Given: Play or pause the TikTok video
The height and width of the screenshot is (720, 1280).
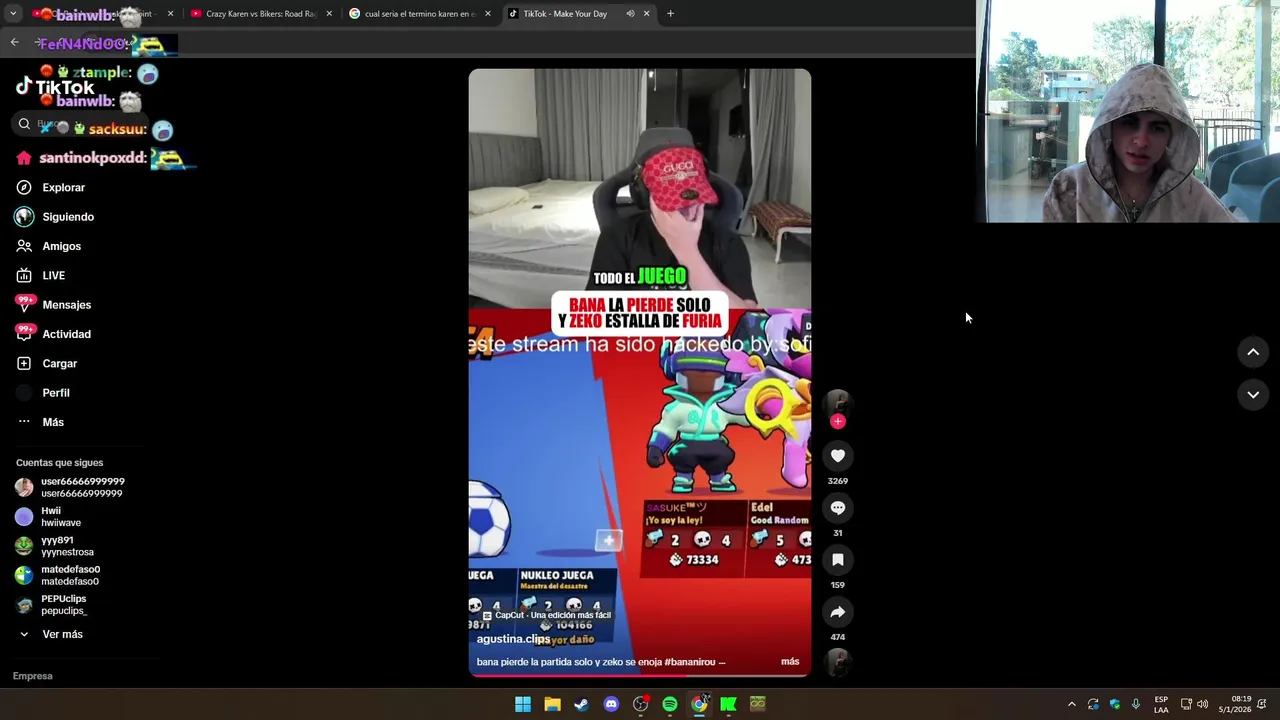Looking at the screenshot, I should 640,372.
